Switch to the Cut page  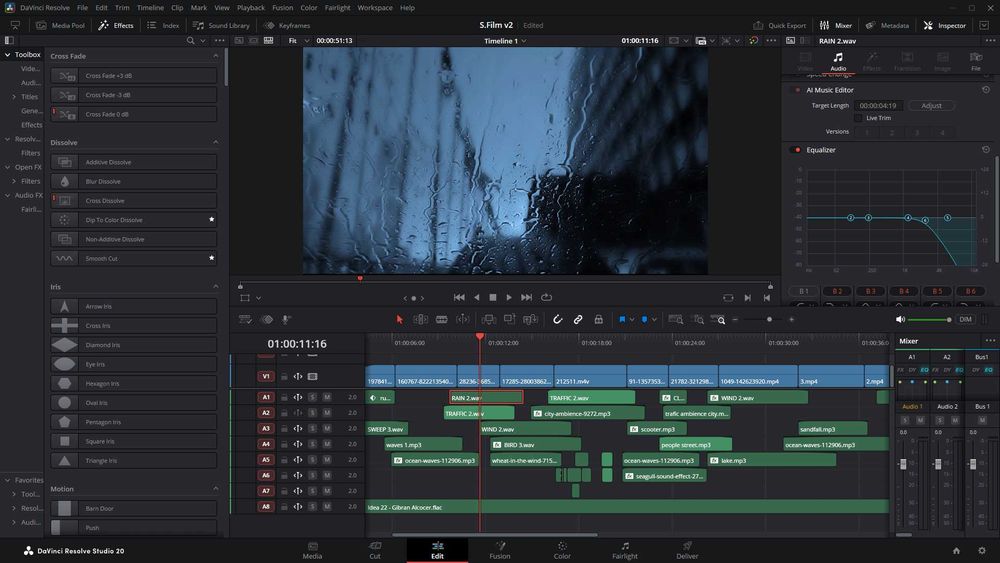coord(375,550)
